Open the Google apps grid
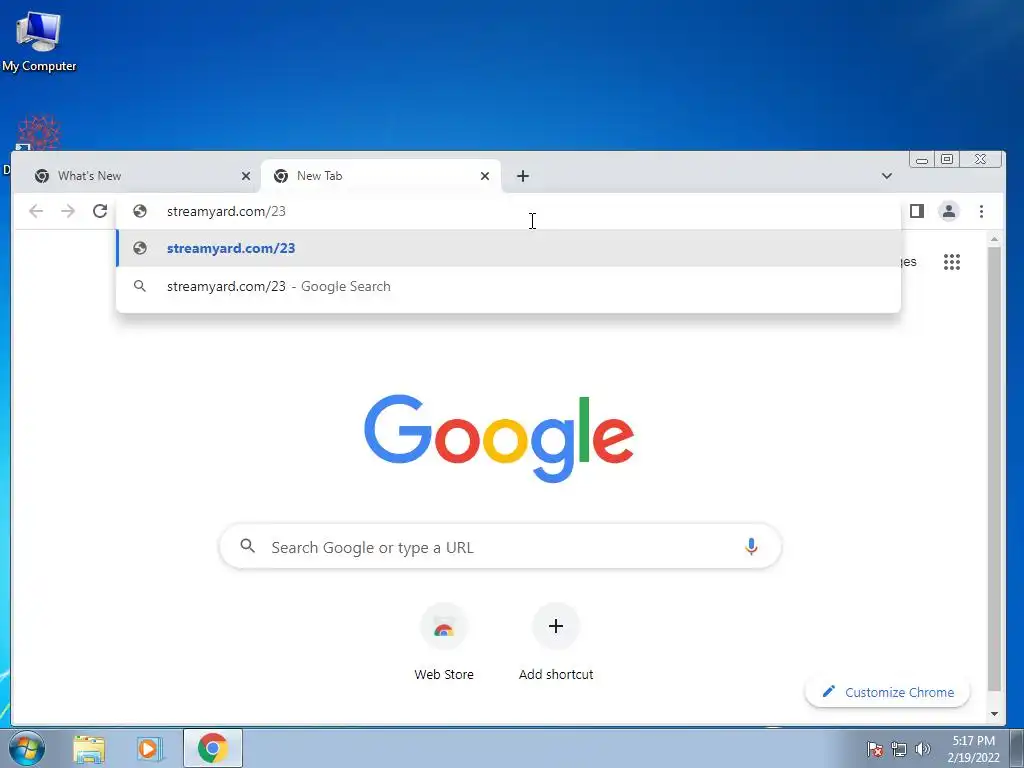 pyautogui.click(x=952, y=262)
